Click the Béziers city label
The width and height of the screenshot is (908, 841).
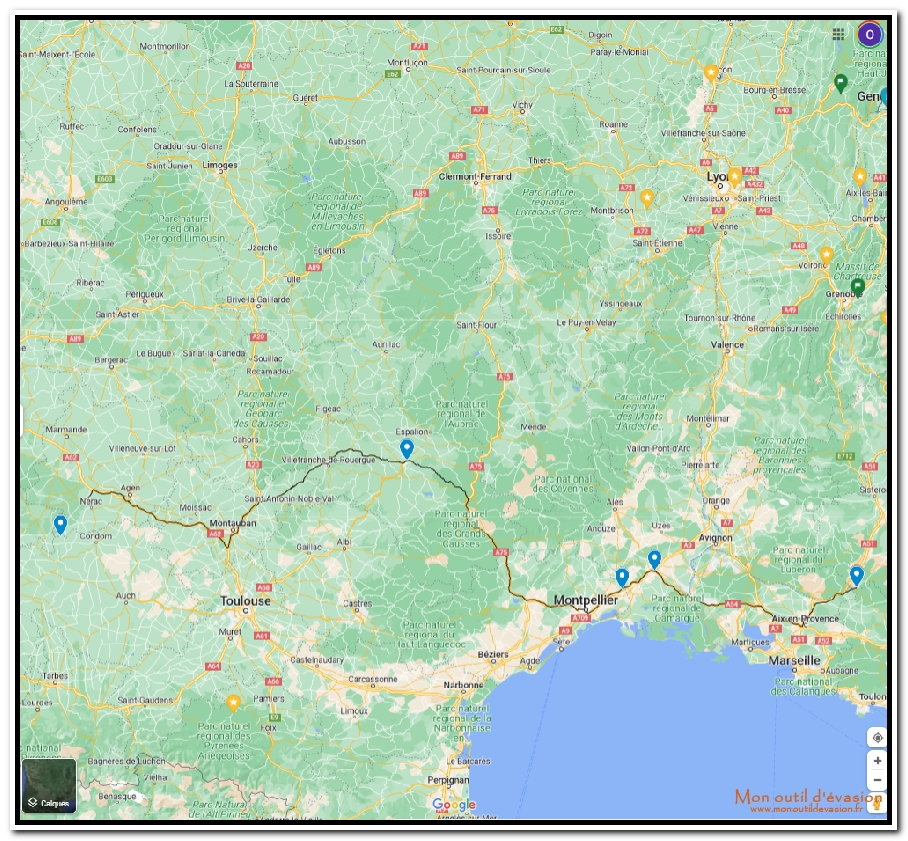493,654
